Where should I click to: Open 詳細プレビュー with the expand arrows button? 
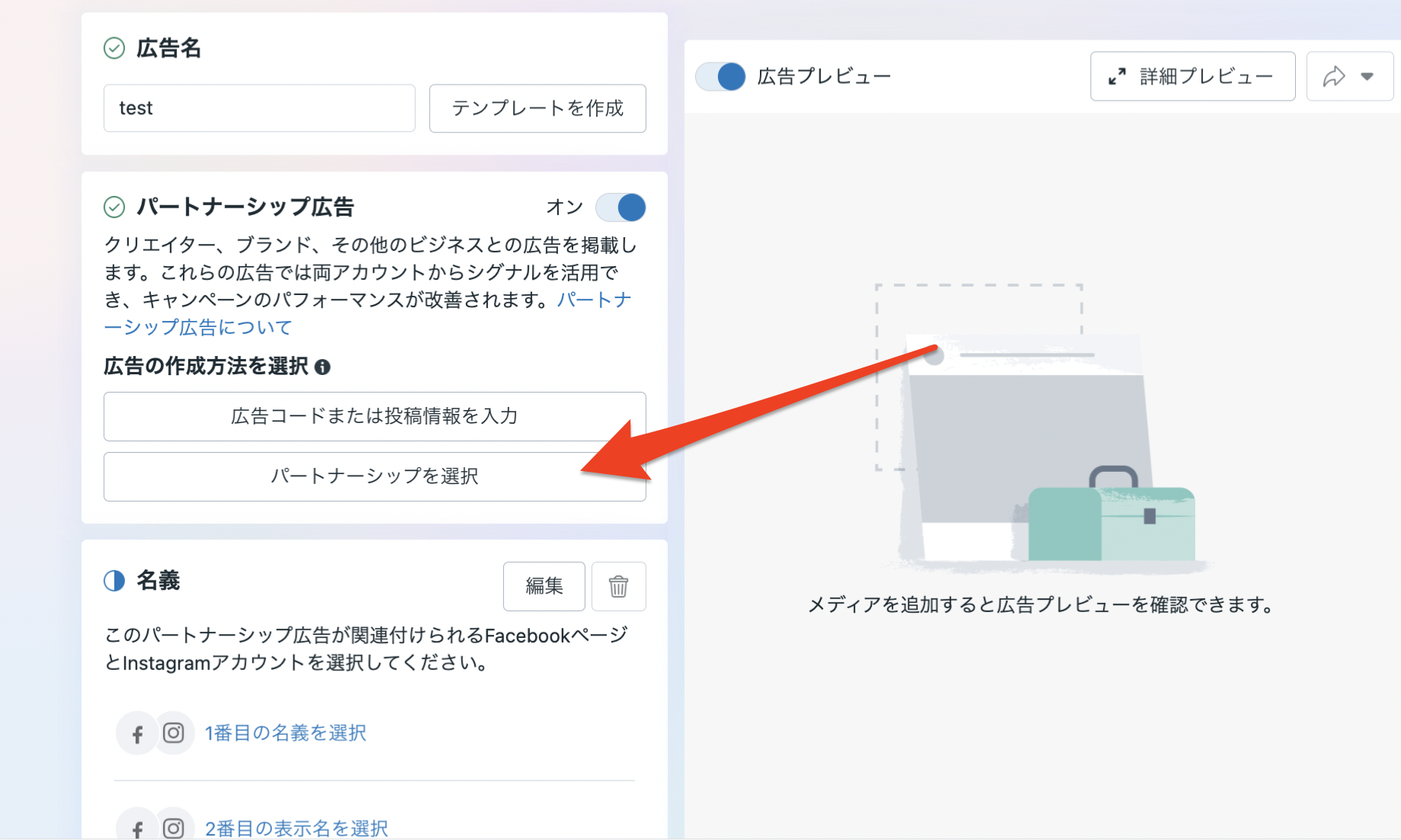(x=1192, y=77)
